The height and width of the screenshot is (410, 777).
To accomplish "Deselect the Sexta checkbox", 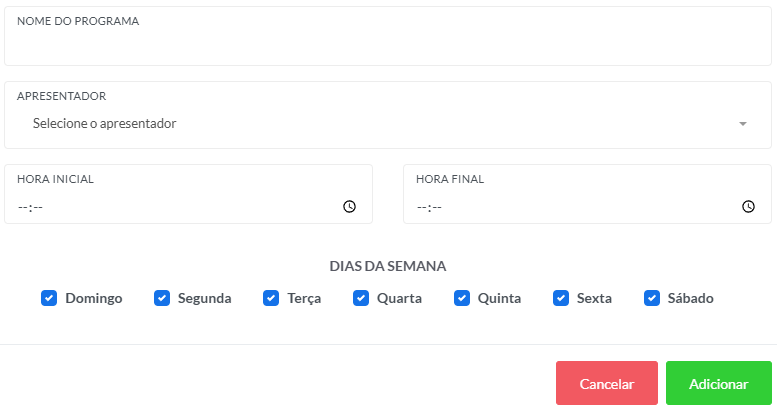I will click(x=561, y=298).
